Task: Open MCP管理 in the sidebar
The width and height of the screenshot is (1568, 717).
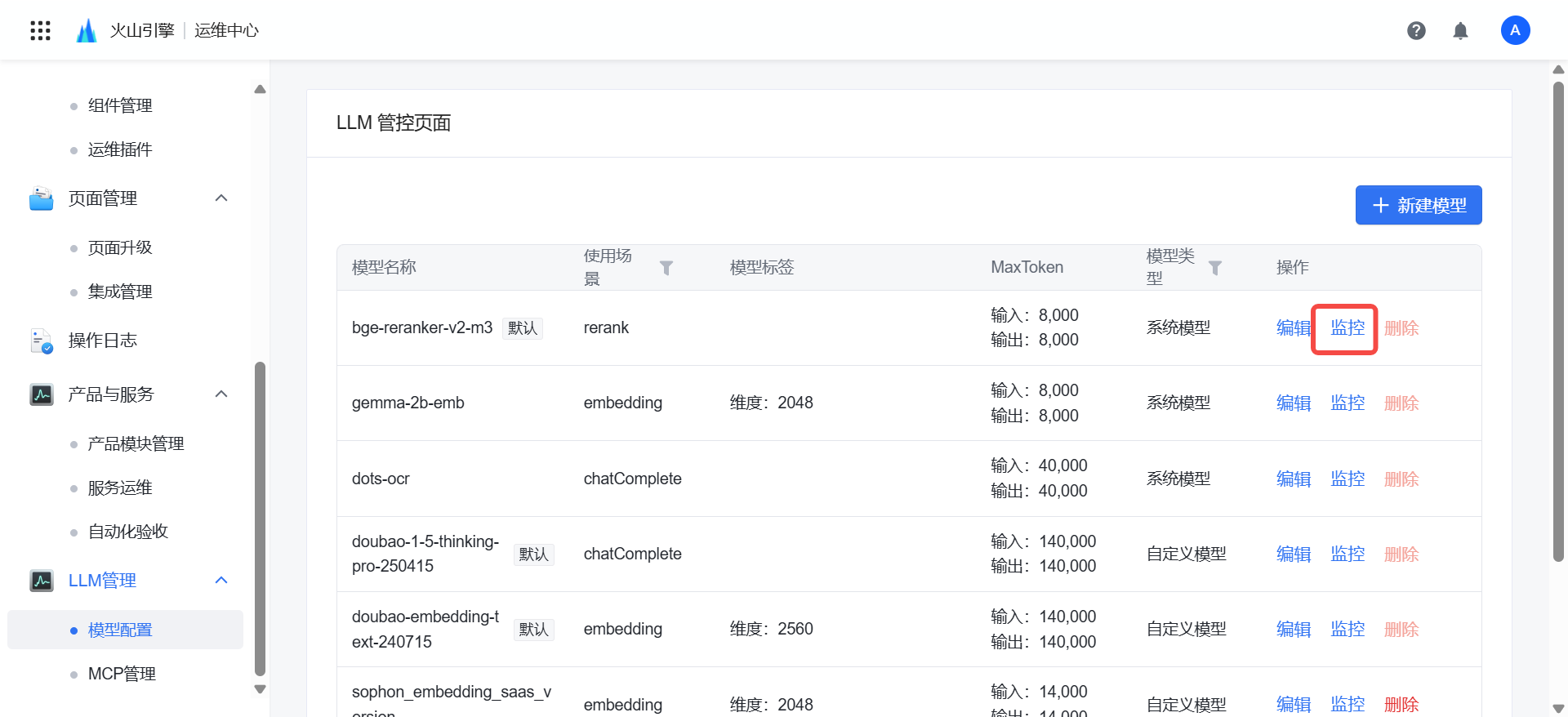Action: tap(122, 674)
